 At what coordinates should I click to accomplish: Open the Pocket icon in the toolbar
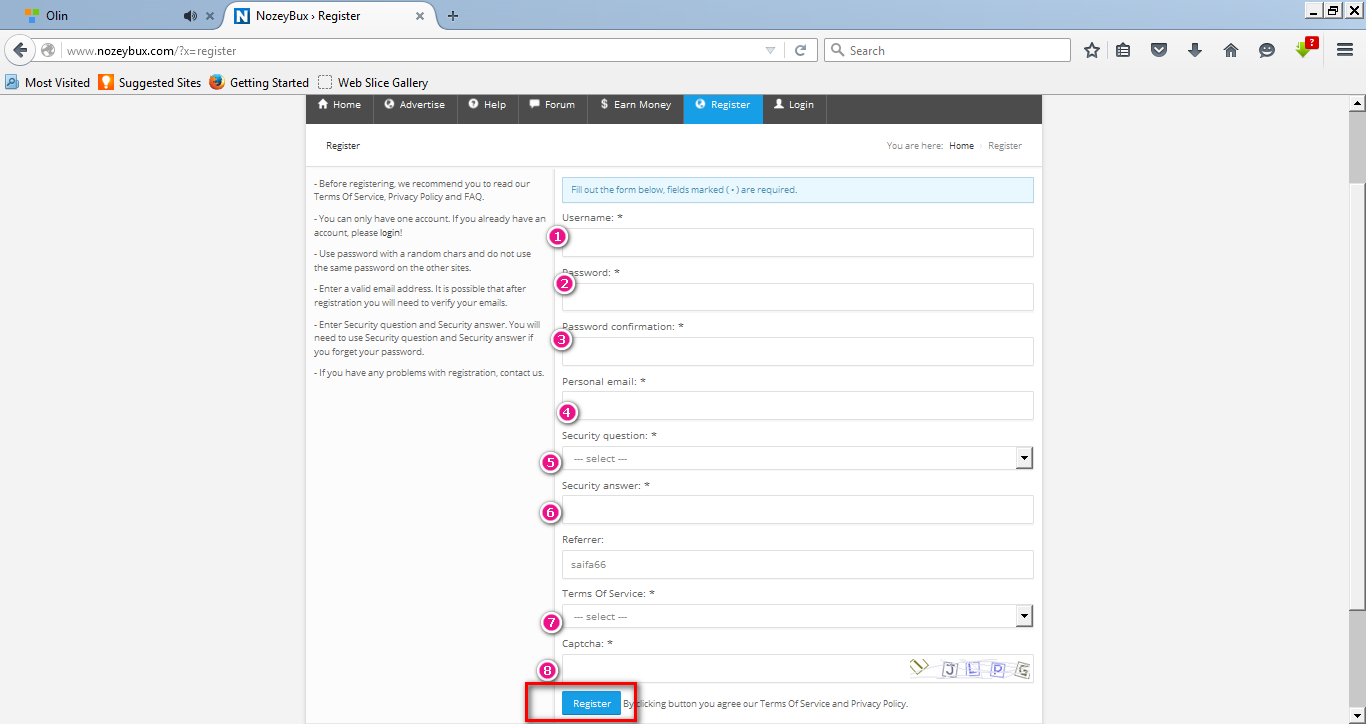tap(1159, 50)
